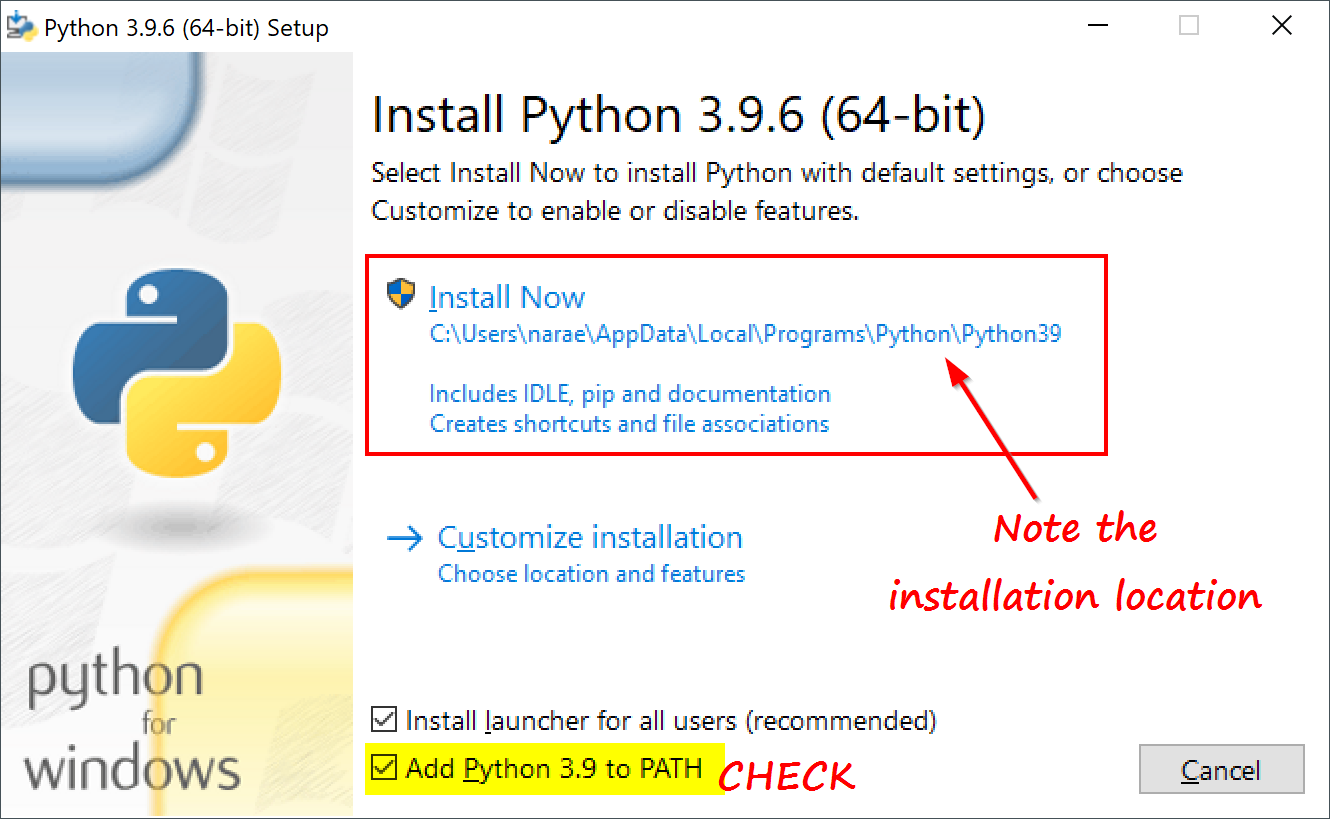This screenshot has height=819, width=1330.
Task: Click the Install launcher for all users label
Action: [x=671, y=720]
